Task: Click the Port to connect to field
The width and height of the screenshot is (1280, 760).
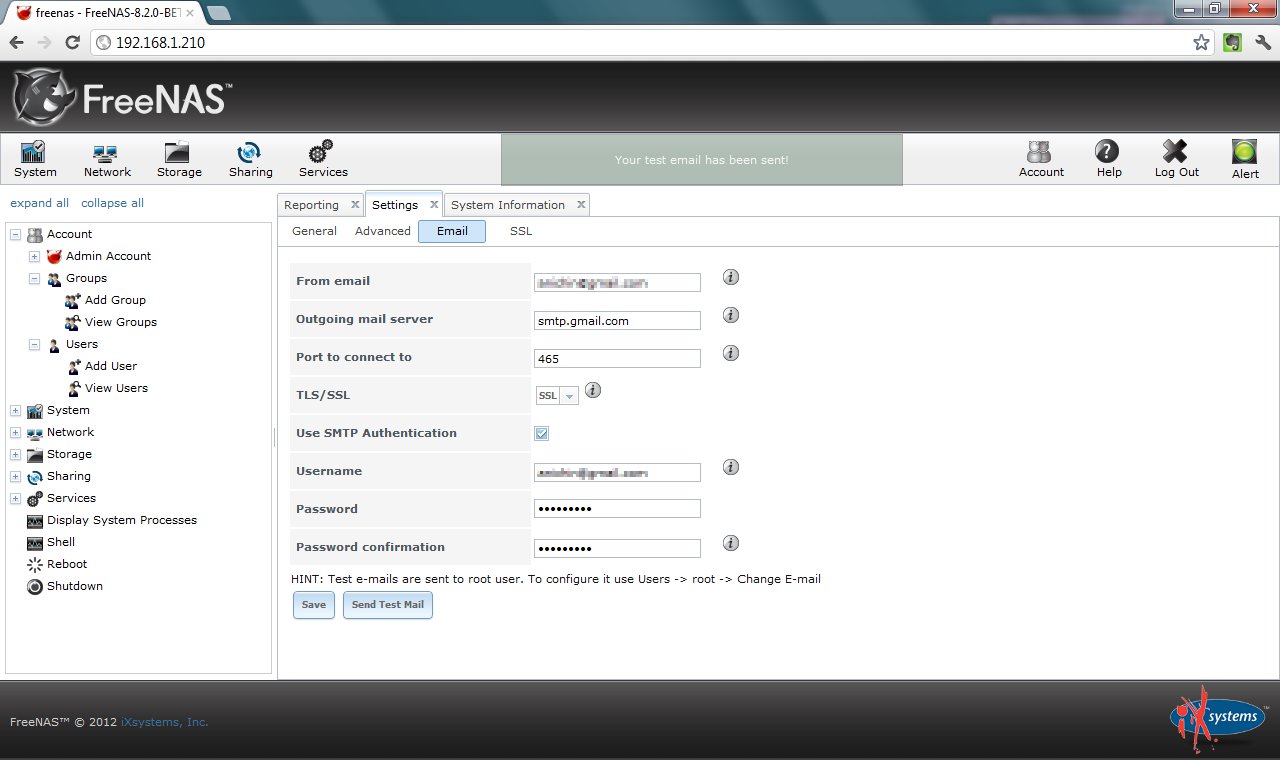Action: click(x=617, y=359)
